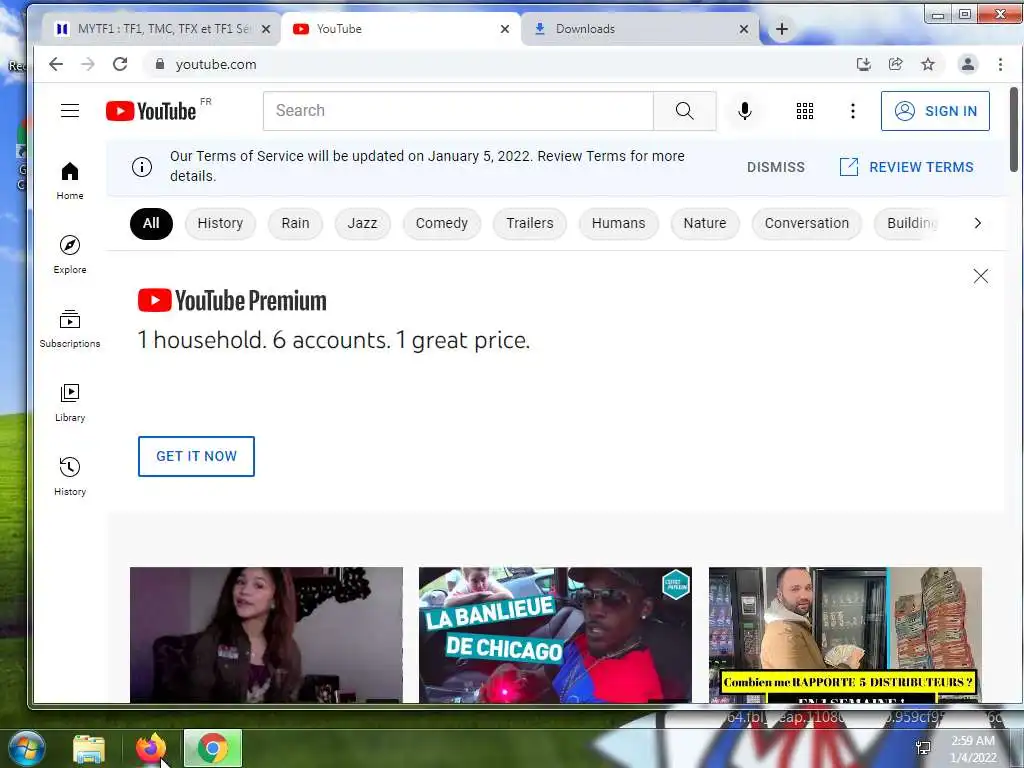Open Windows Explorer from the taskbar
Screen dimensions: 1024x768
[89, 749]
